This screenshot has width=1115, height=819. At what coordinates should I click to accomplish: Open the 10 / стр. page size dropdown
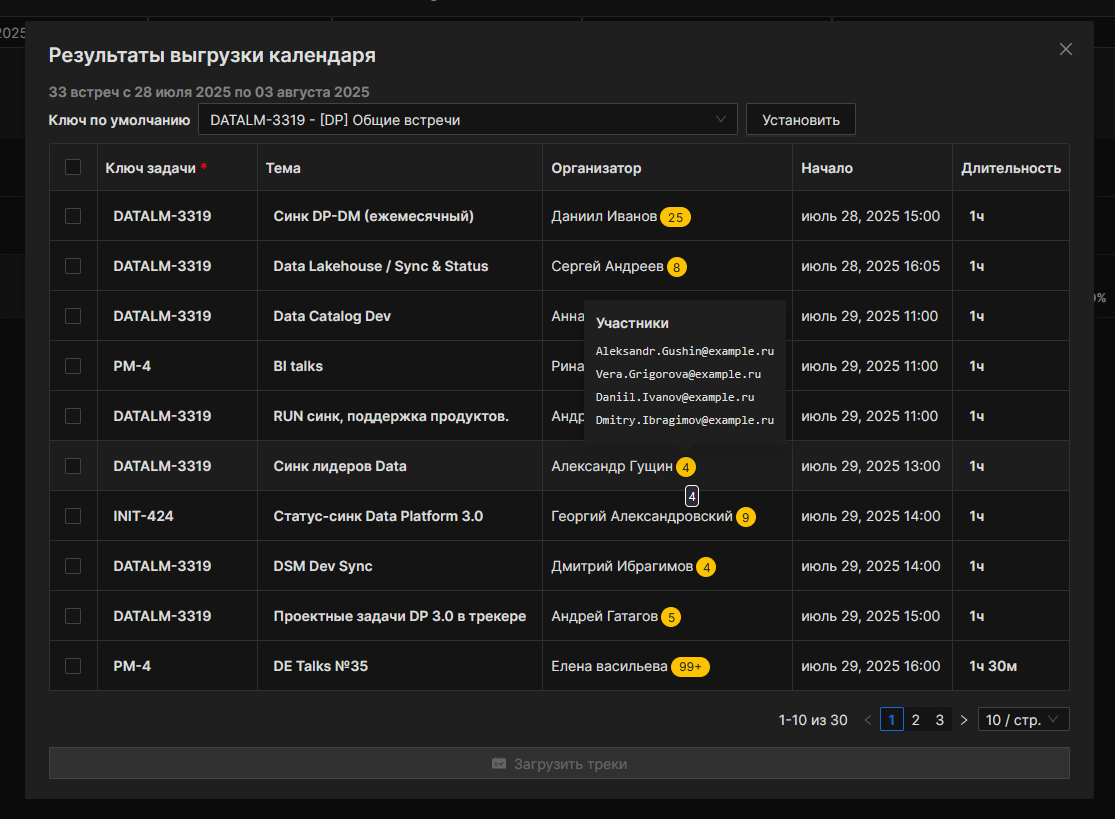(x=1023, y=719)
